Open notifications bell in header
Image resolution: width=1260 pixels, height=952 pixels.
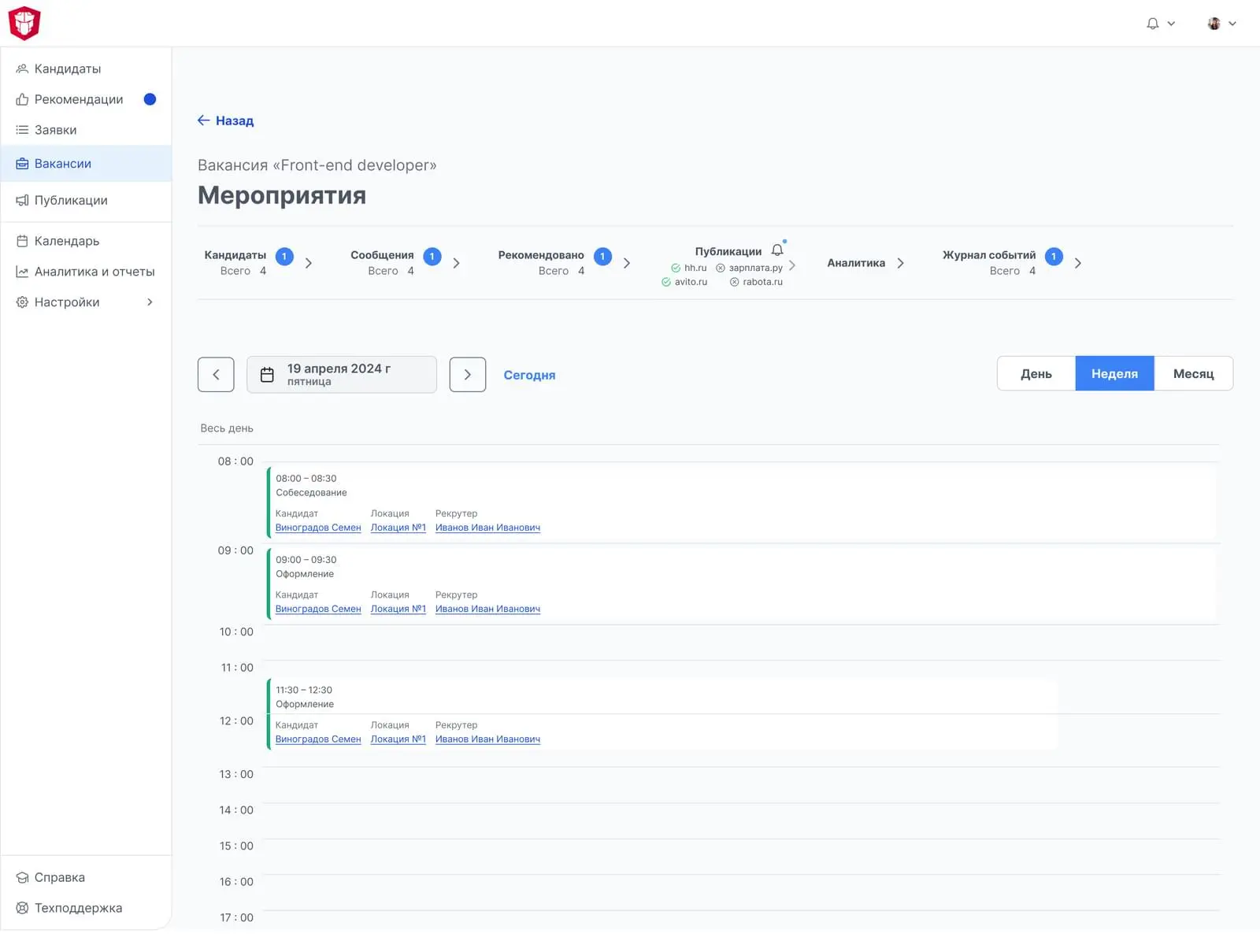1153,24
